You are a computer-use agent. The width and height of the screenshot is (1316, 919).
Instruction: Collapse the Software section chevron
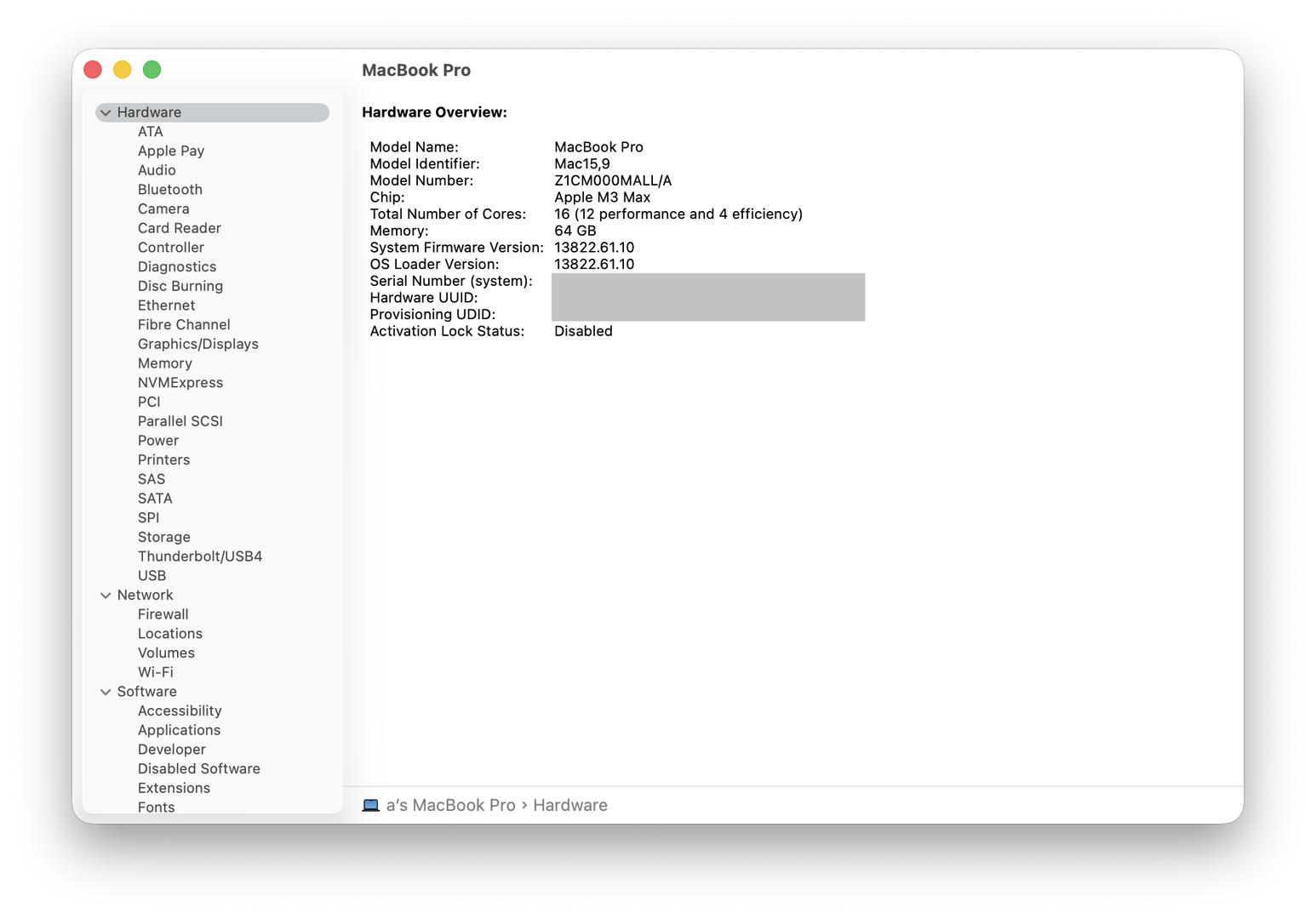point(106,692)
